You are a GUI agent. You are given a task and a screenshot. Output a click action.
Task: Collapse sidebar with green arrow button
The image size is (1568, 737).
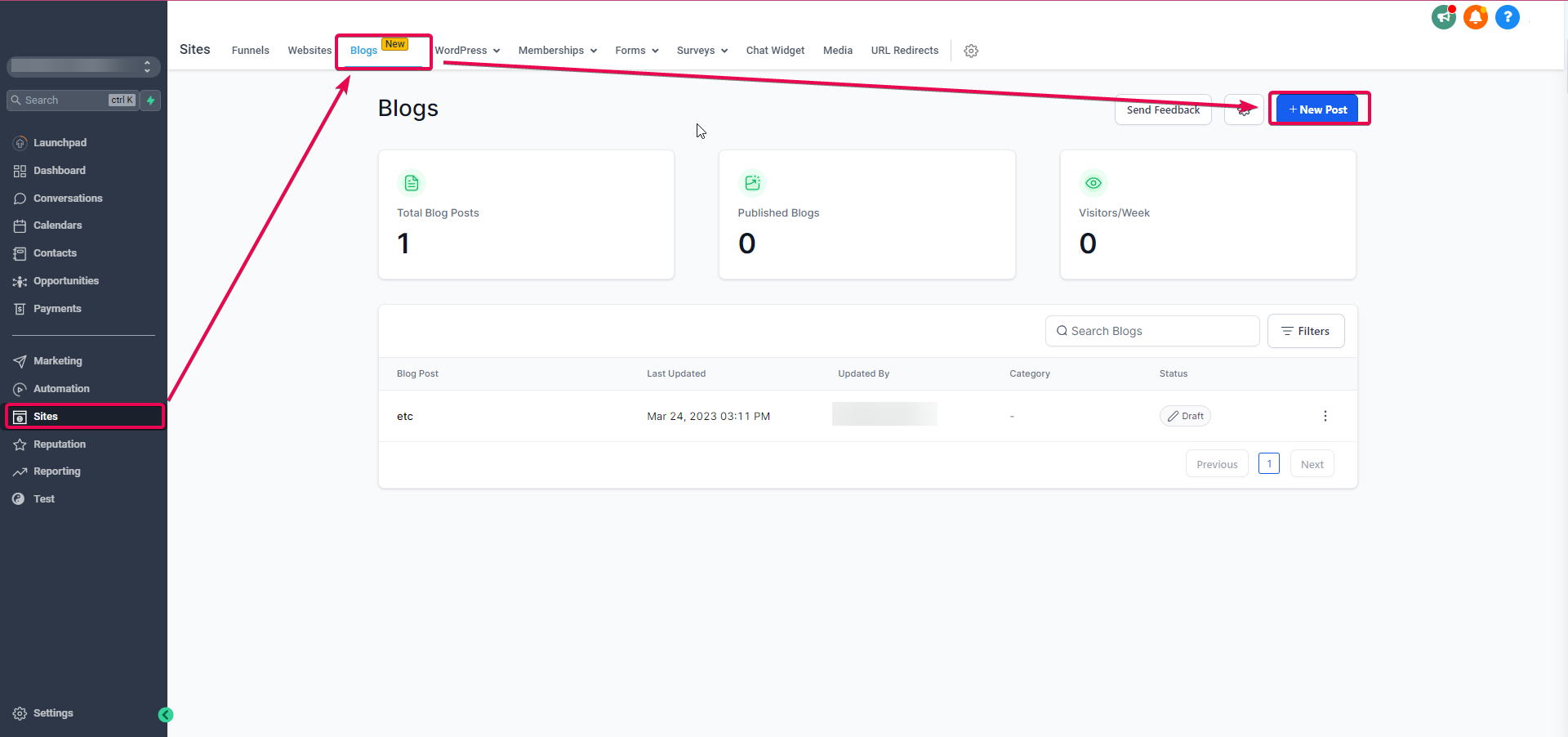tap(166, 715)
